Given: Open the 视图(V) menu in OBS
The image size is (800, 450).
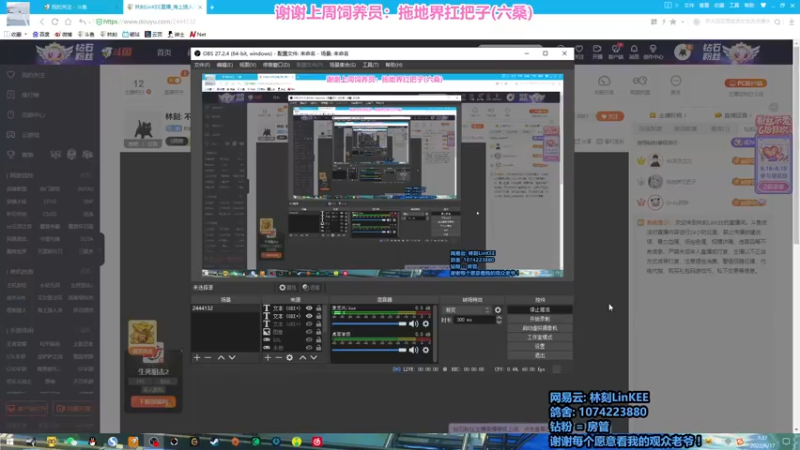Looking at the screenshot, I should [247, 65].
